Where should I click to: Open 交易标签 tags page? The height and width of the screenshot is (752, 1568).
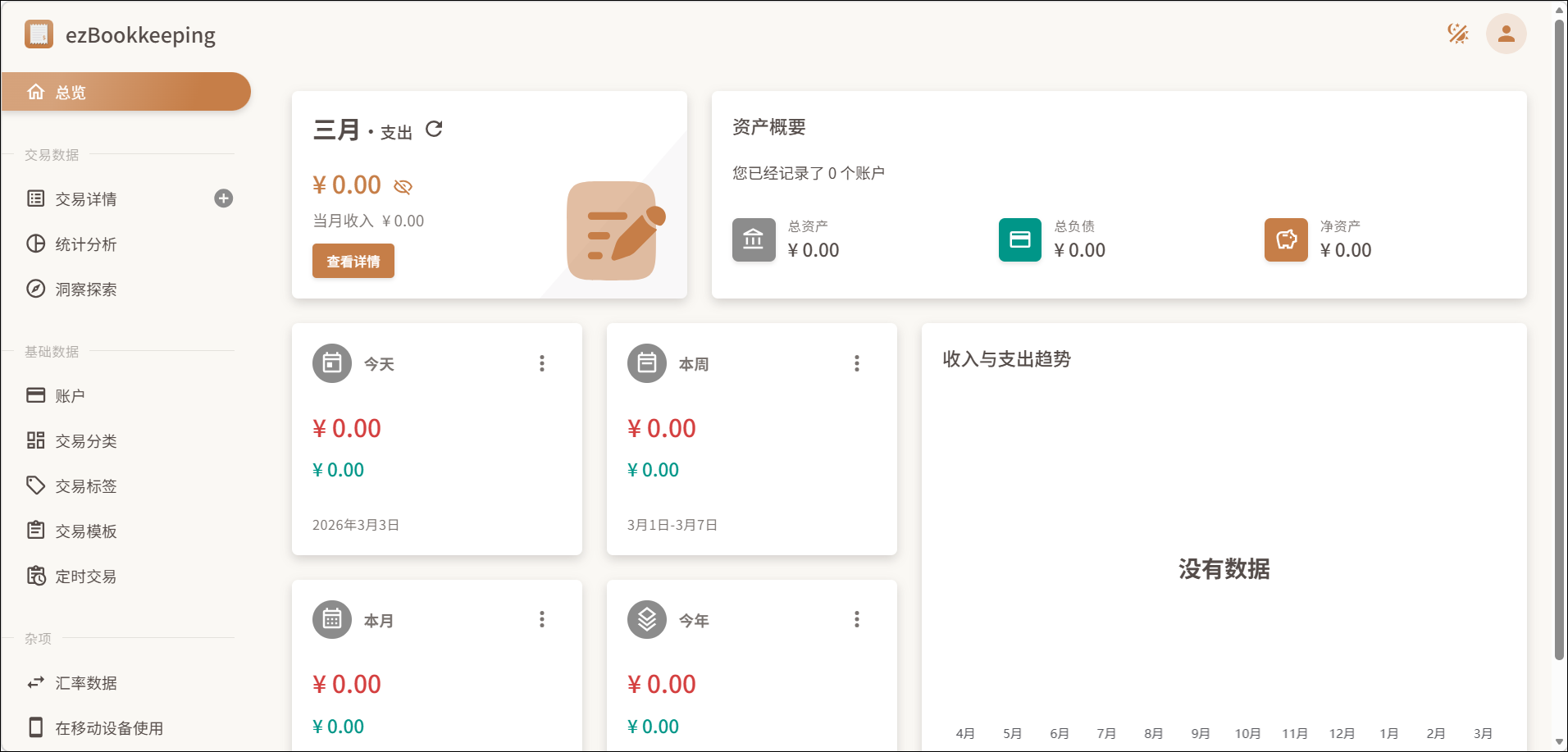click(85, 486)
